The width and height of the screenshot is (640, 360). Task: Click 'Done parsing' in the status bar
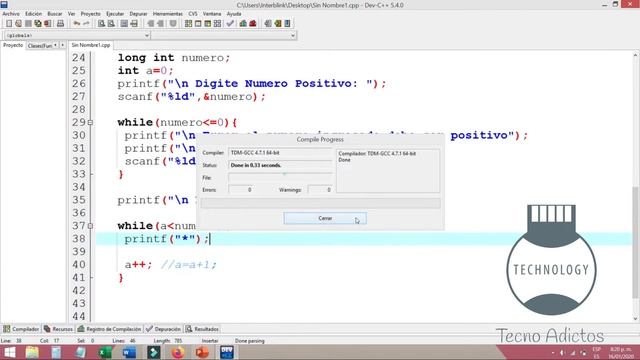click(250, 341)
